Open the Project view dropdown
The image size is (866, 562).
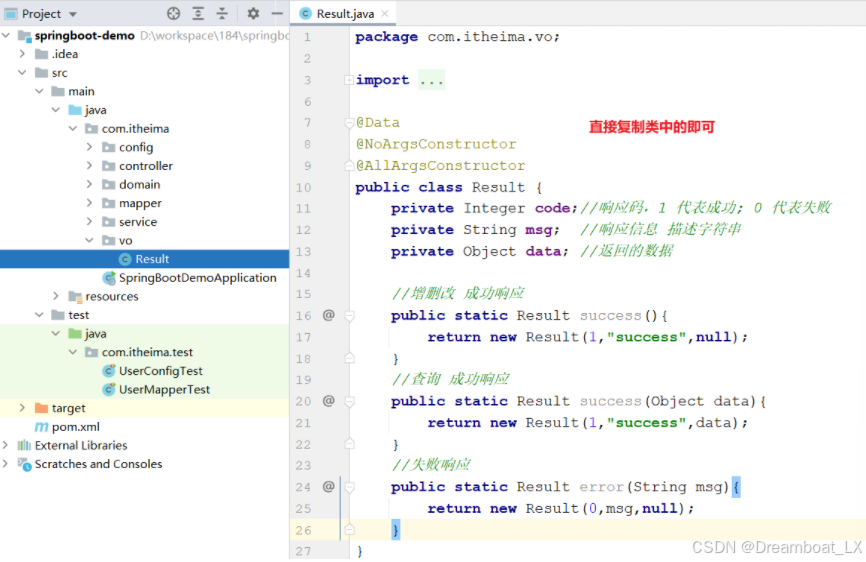pyautogui.click(x=73, y=14)
